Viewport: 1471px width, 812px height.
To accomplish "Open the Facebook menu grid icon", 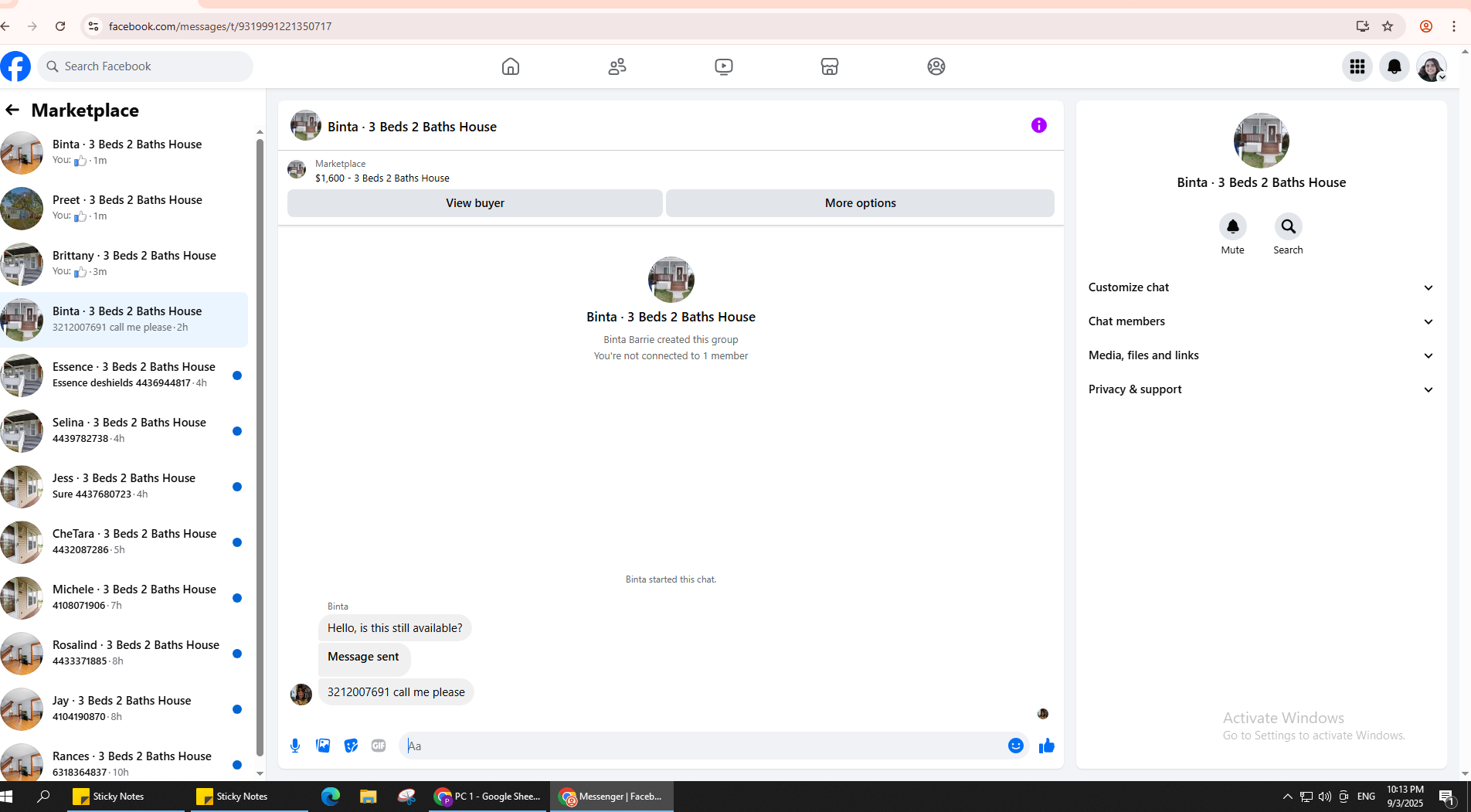I will tap(1357, 67).
